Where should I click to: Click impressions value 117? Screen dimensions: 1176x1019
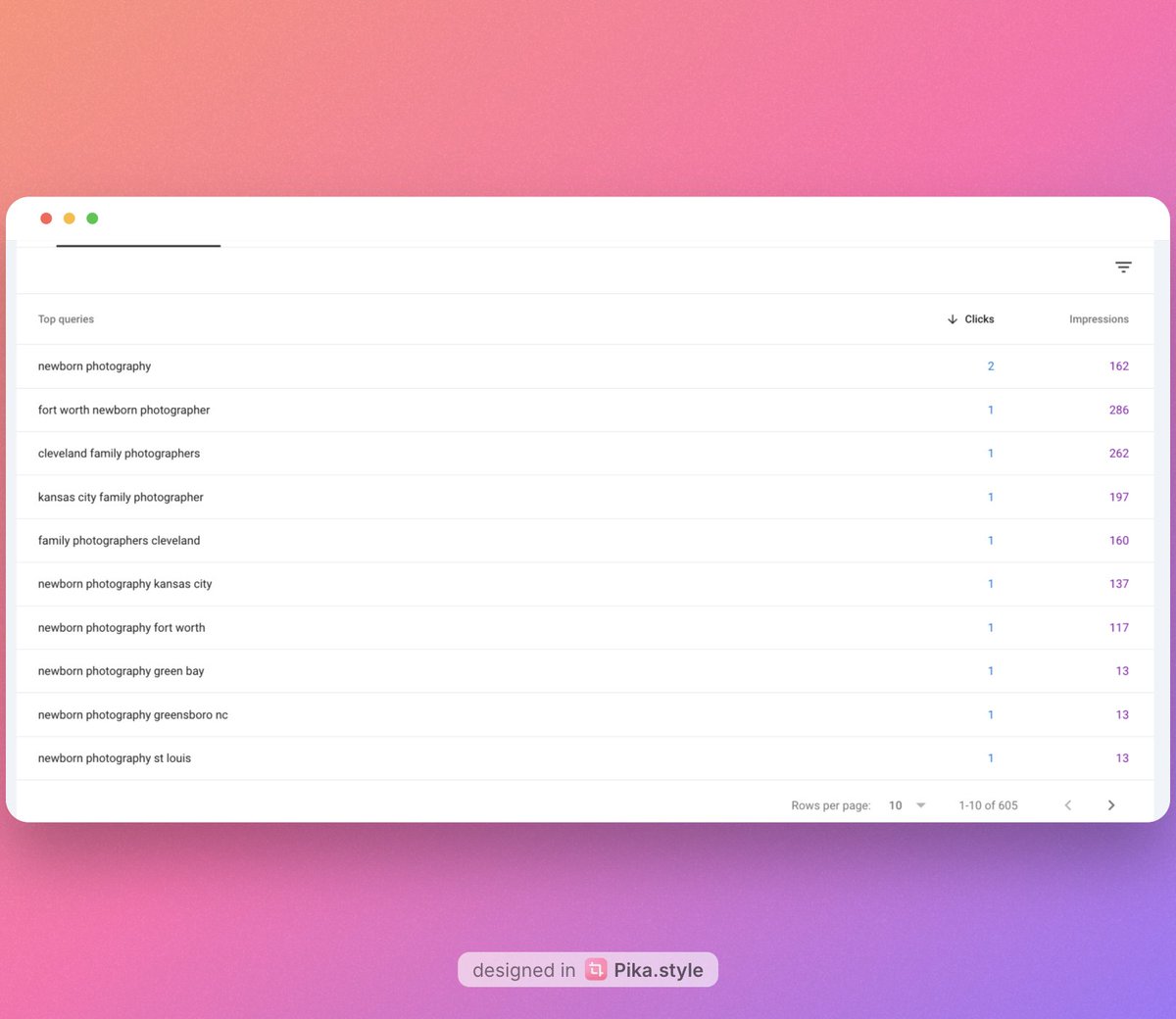tap(1119, 628)
